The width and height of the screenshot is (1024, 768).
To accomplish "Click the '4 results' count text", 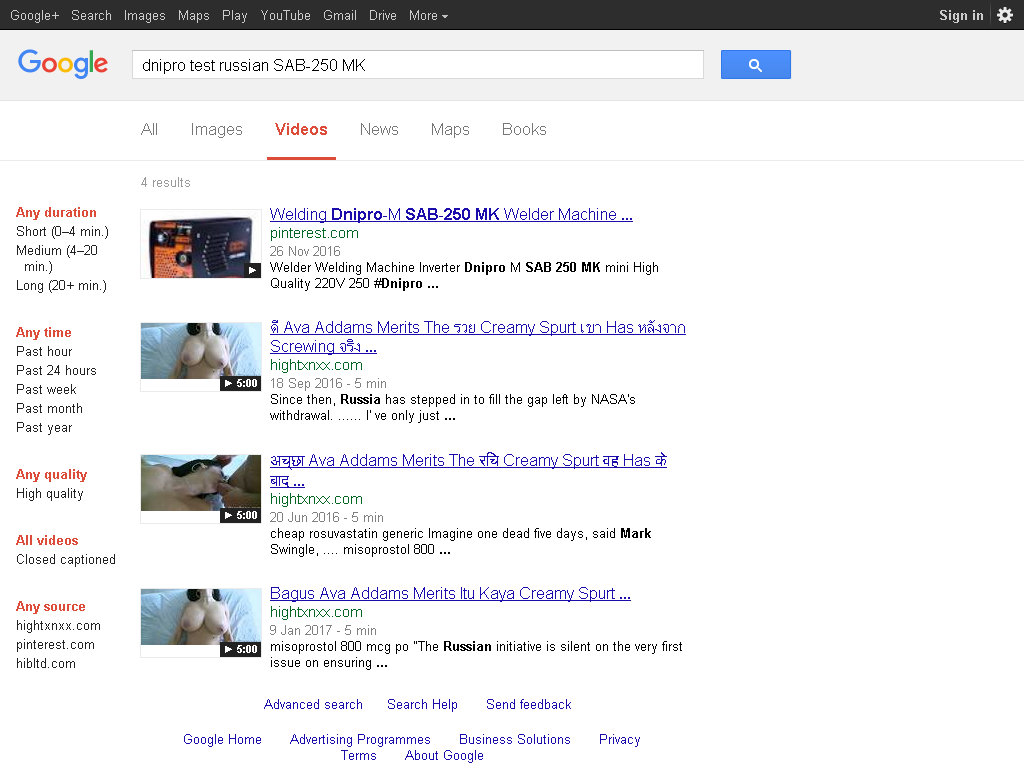I will [166, 182].
